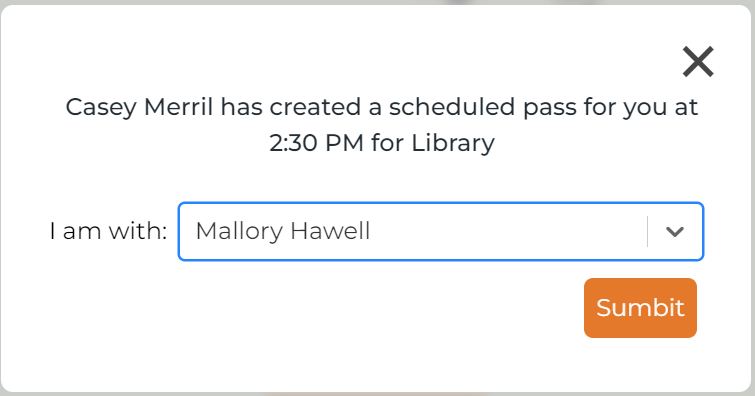Click blank area below the Sumbit button
The height and width of the screenshot is (396, 755).
point(640,364)
